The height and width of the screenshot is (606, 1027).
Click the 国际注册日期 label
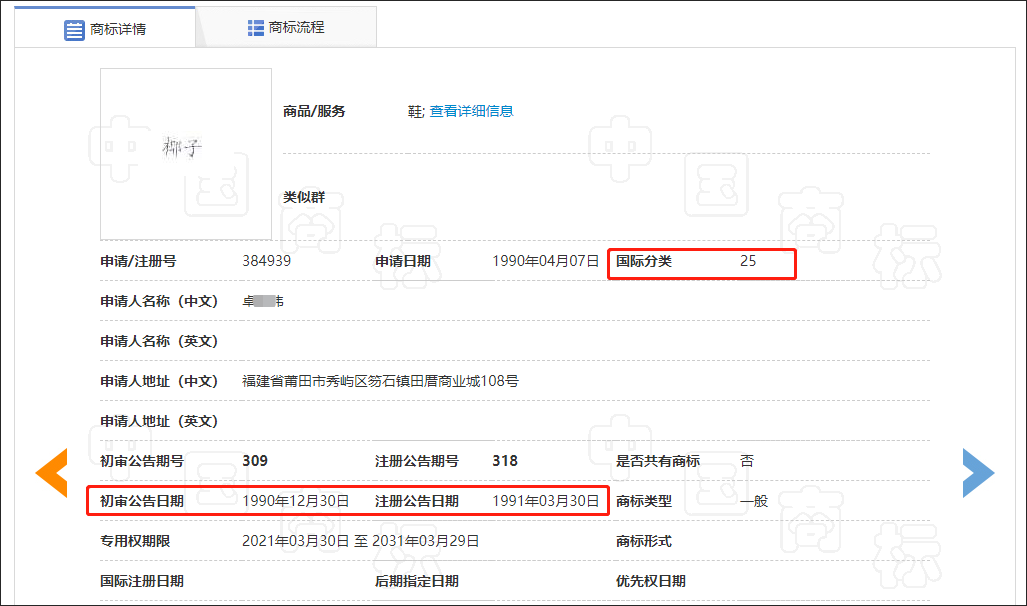click(141, 581)
